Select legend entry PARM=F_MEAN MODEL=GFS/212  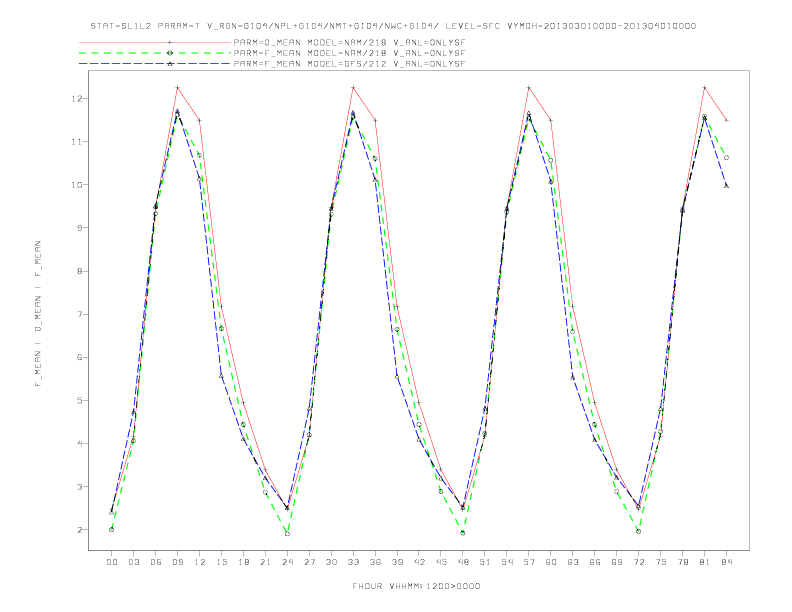click(x=349, y=64)
